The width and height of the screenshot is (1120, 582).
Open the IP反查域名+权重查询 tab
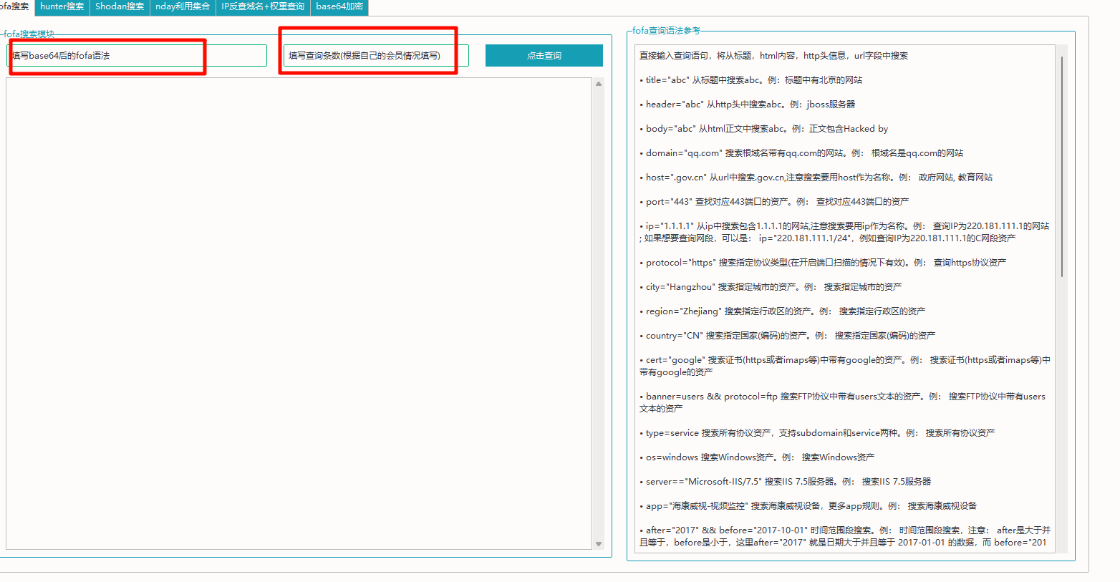(263, 6)
